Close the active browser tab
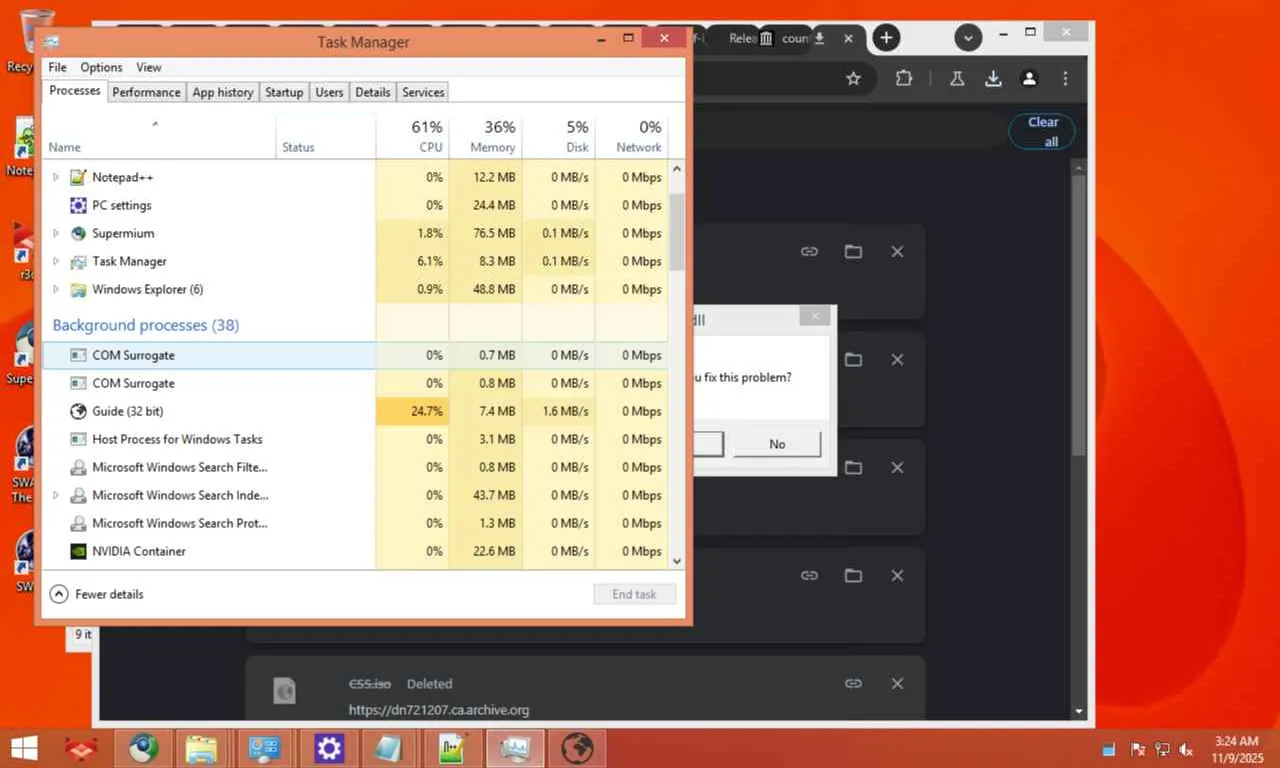Viewport: 1280px width, 768px height. [x=848, y=38]
